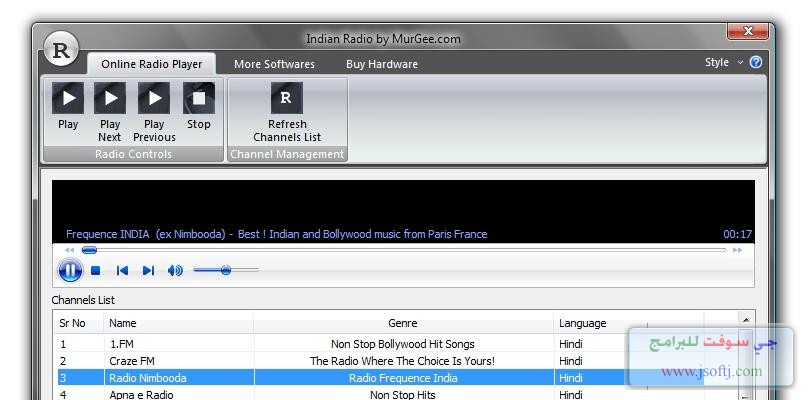This screenshot has height=400, width=808.
Task: Click the Play Next ribbon button
Action: 110,113
